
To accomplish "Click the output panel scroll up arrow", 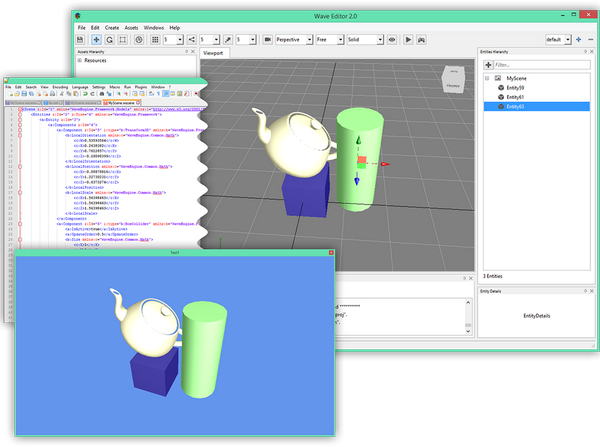I will pyautogui.click(x=468, y=302).
